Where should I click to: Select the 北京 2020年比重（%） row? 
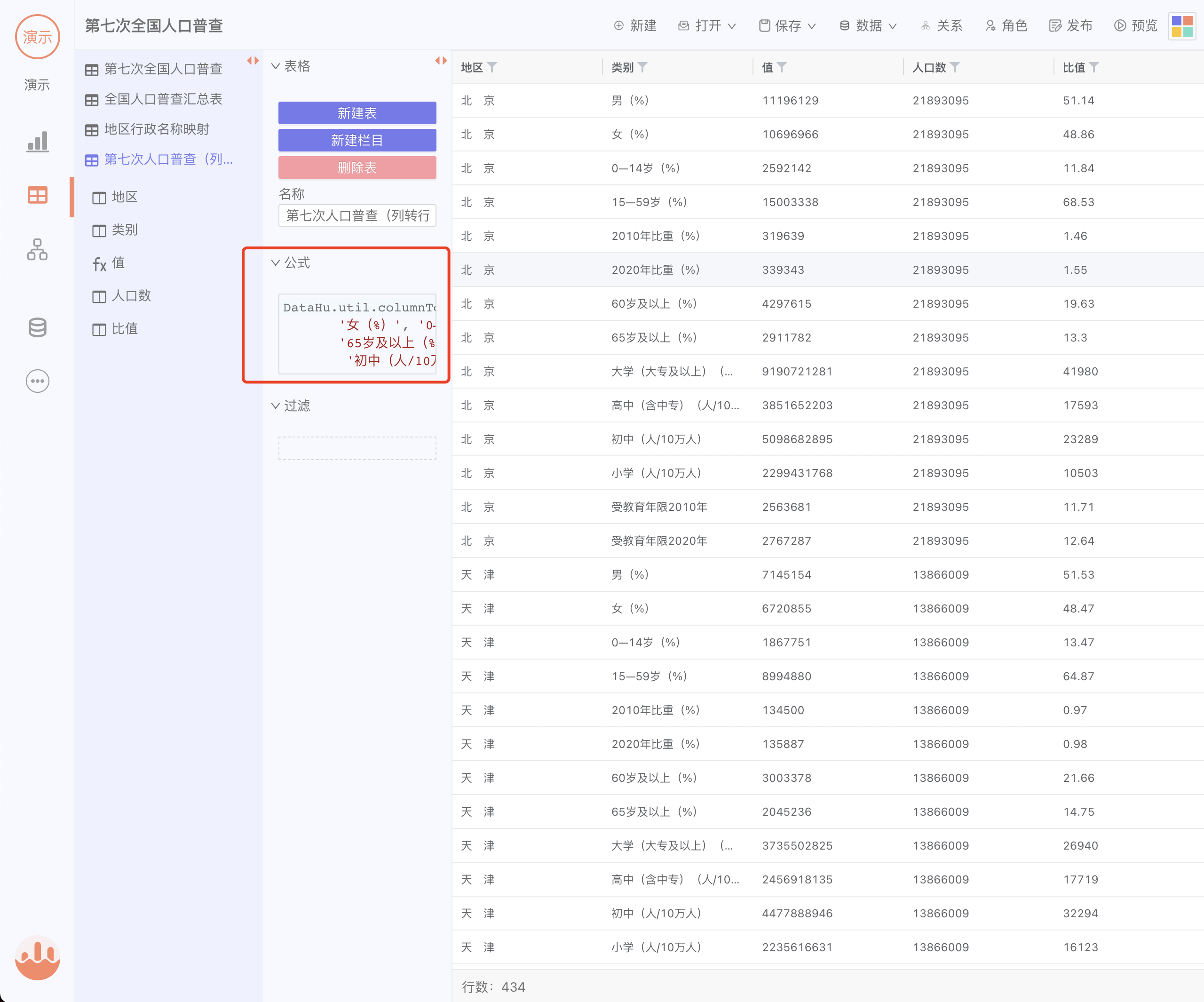tap(828, 270)
